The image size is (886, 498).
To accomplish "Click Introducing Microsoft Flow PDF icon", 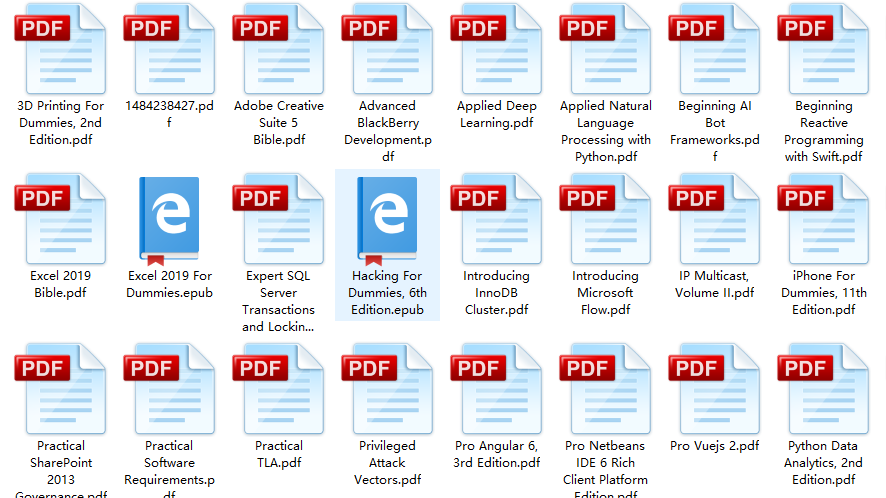I will [x=606, y=219].
